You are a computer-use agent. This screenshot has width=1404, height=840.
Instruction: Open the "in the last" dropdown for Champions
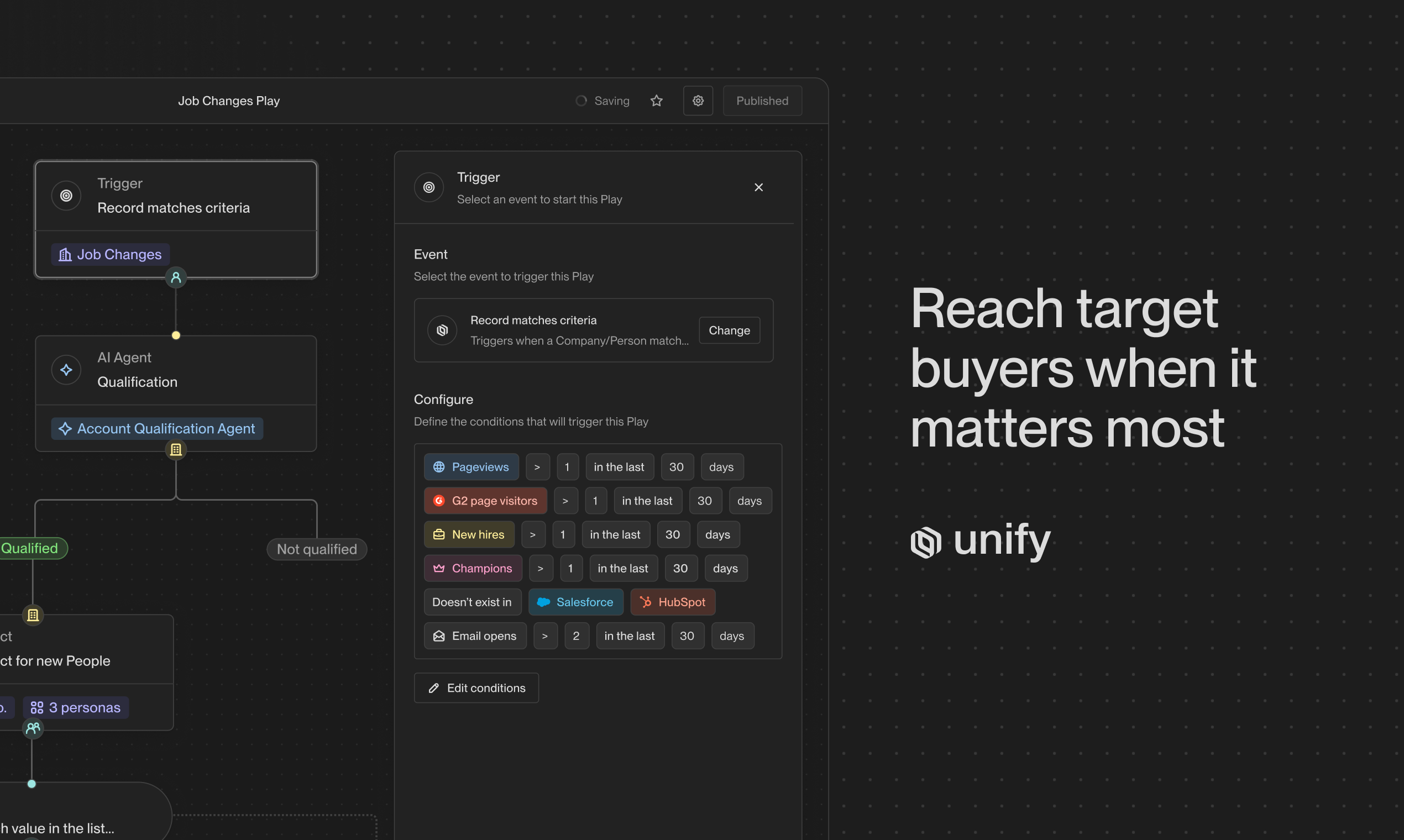coord(623,568)
